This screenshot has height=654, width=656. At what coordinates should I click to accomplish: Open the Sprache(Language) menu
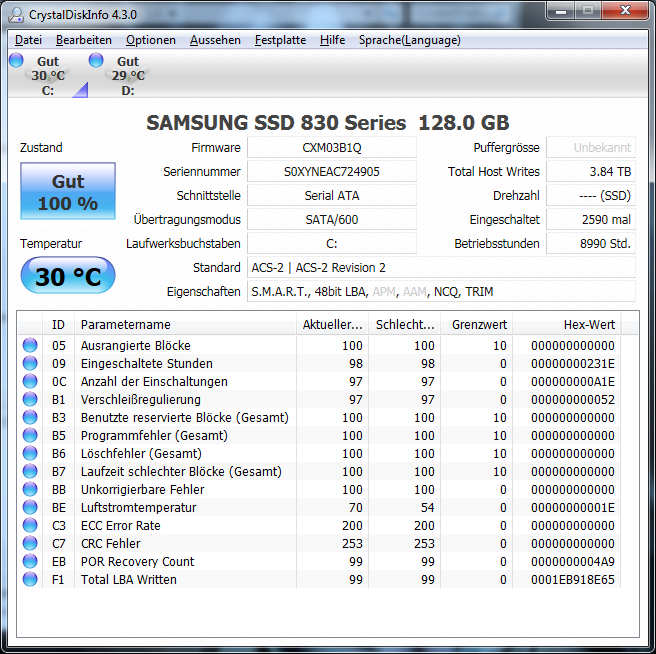[410, 40]
